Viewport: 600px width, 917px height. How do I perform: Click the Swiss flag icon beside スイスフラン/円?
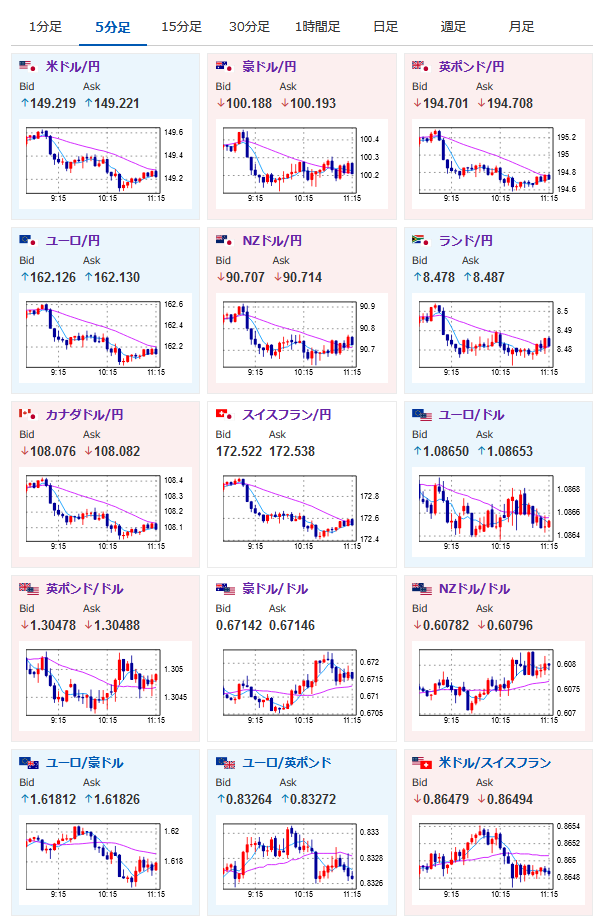coord(224,415)
